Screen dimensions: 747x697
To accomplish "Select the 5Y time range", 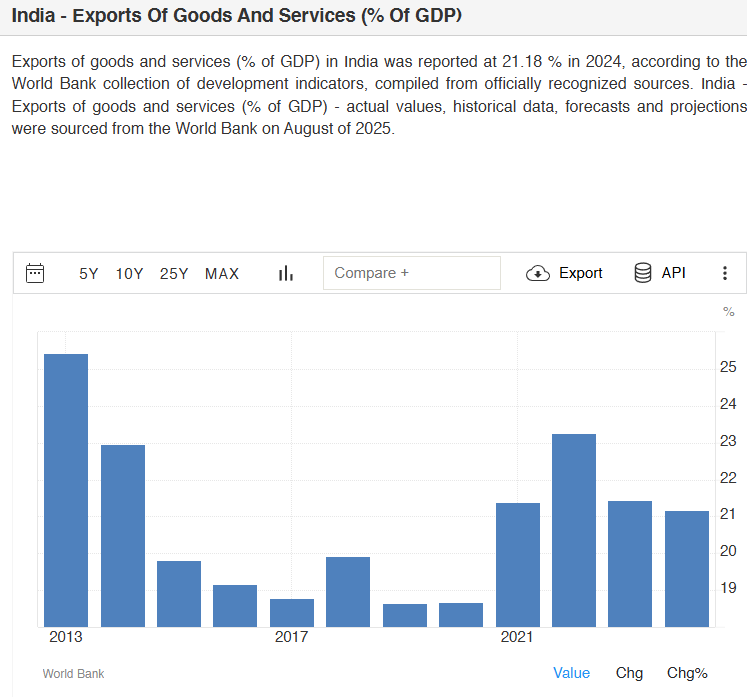I will tap(89, 273).
